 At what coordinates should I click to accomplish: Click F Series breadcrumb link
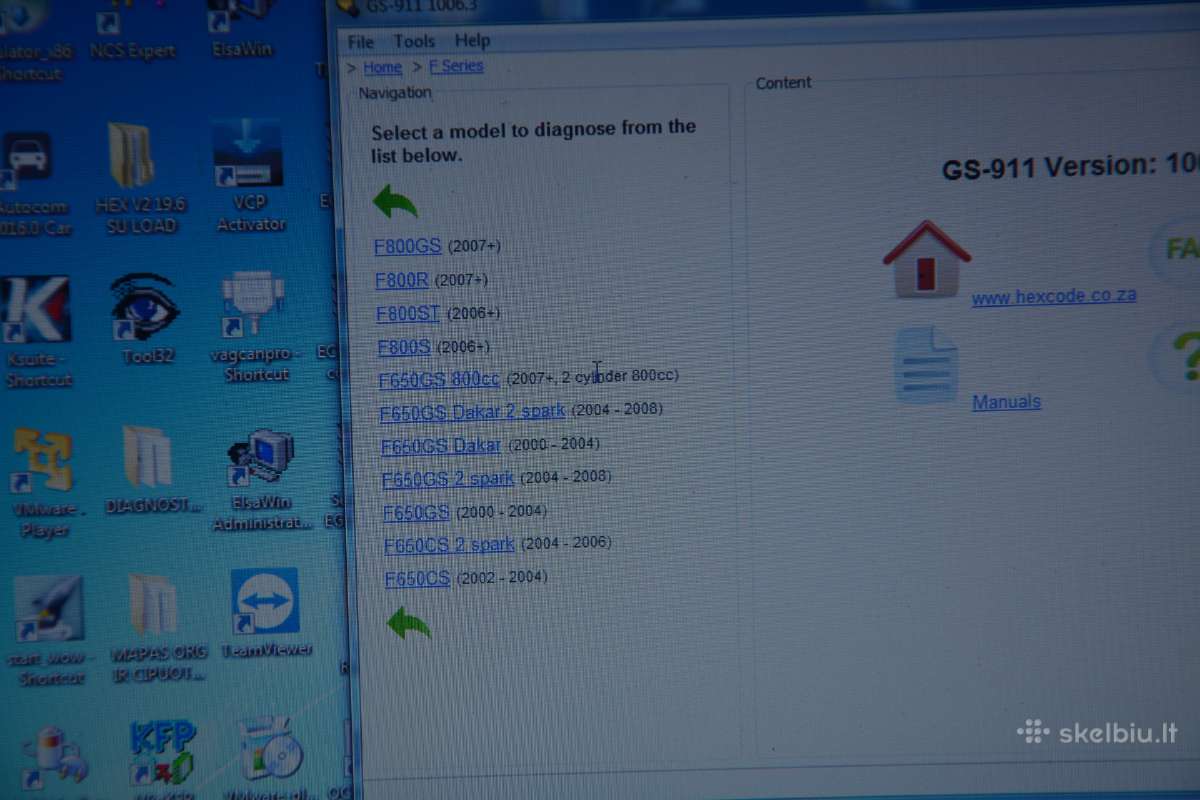pyautogui.click(x=456, y=66)
